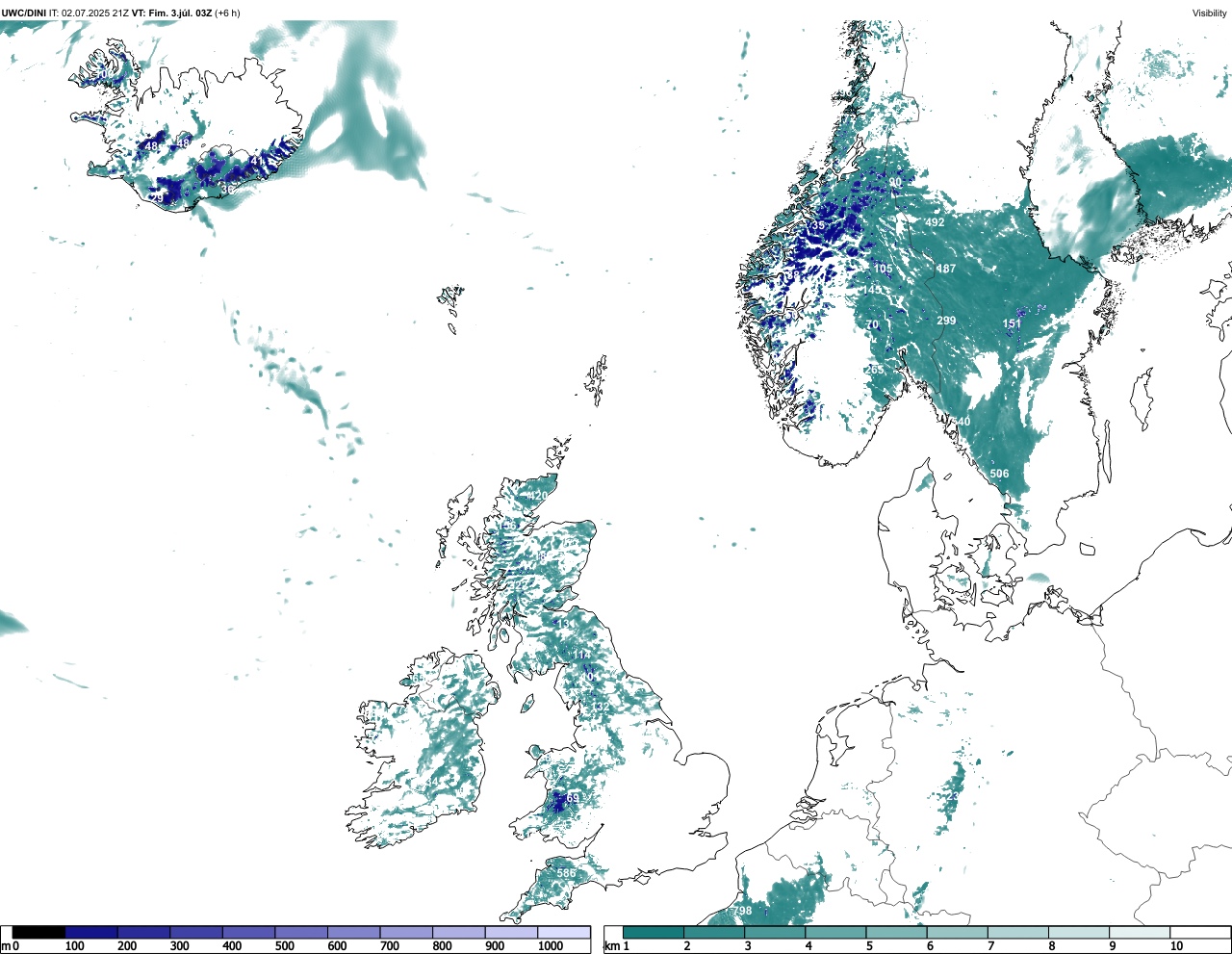Click the 'Visibility' title label
The image size is (1232, 954).
click(1209, 13)
